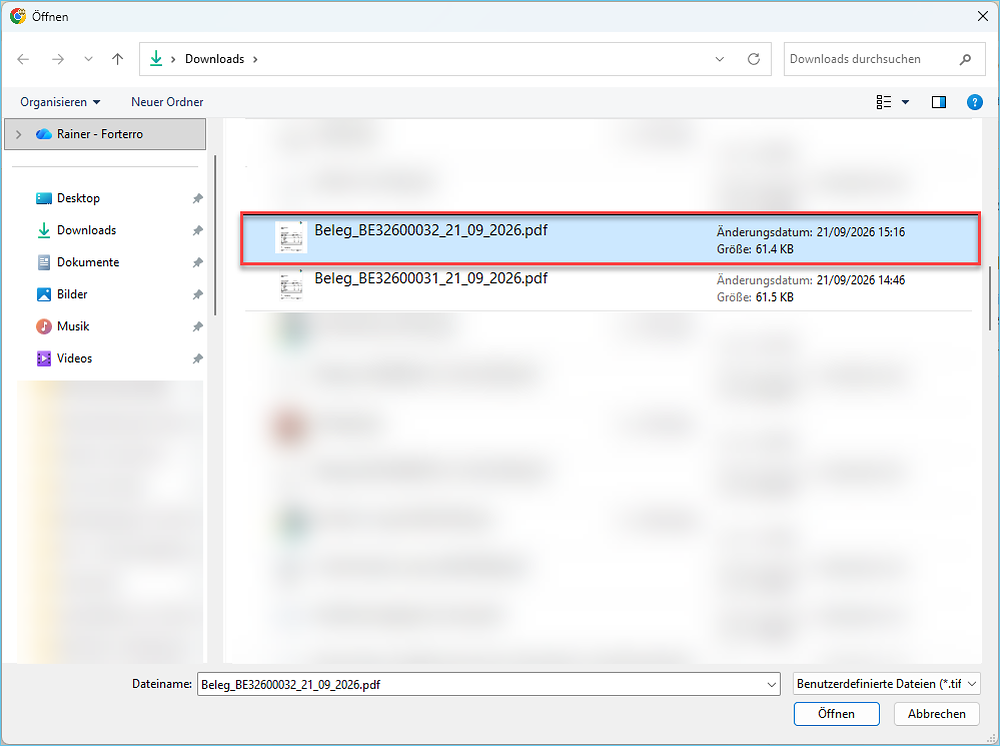Viewport: 1000px width, 746px height.
Task: Click the Abbrechen button
Action: pyautogui.click(x=936, y=714)
